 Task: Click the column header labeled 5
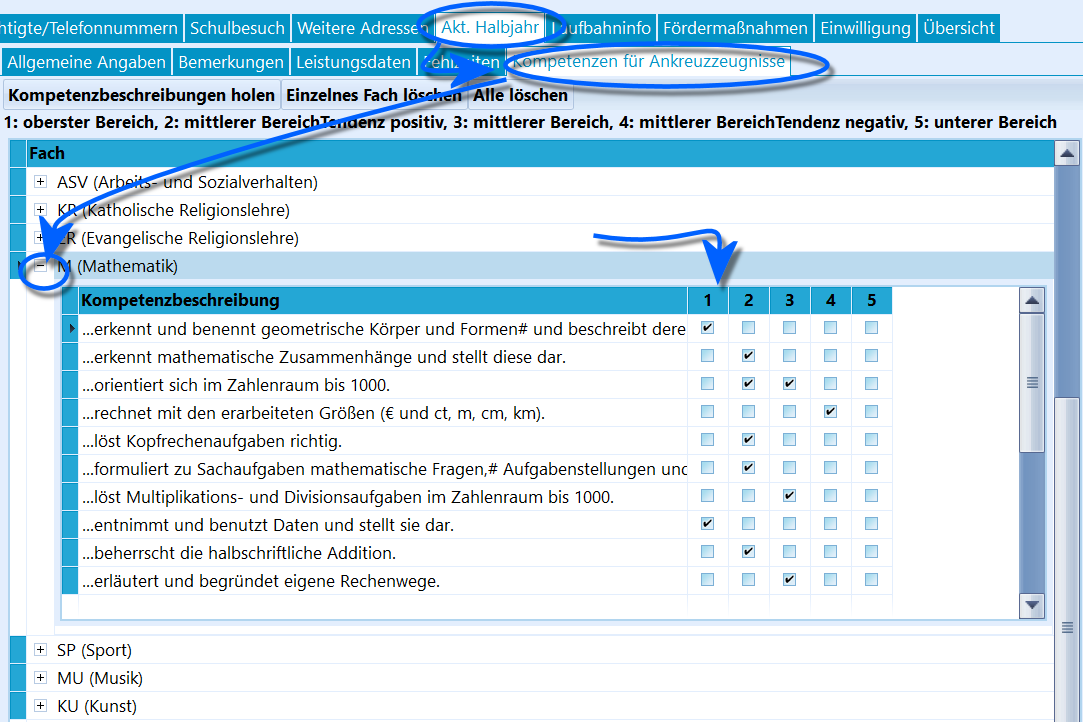pyautogui.click(x=872, y=301)
